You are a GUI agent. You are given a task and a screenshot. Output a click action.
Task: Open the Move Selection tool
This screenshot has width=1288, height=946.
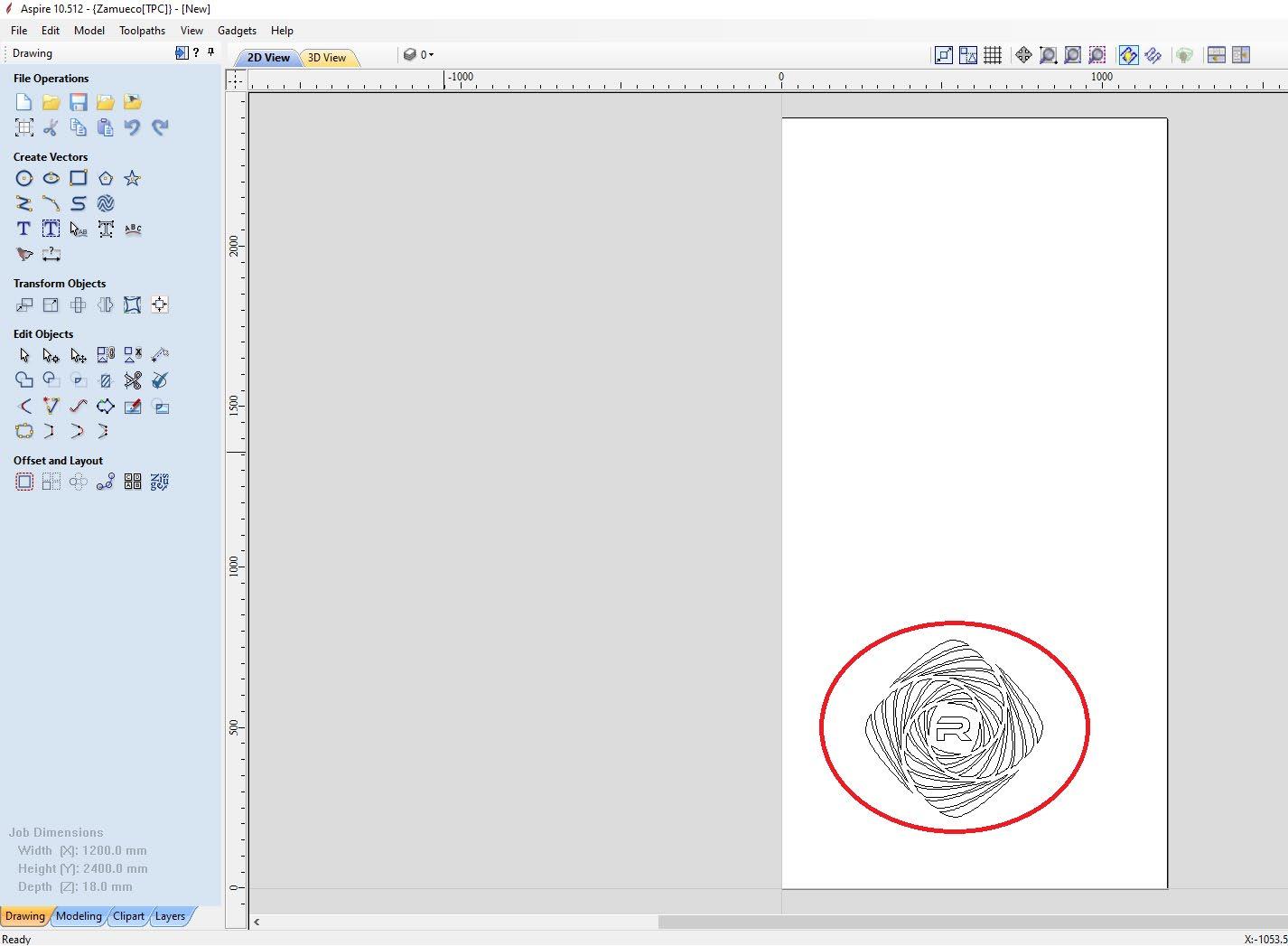pyautogui.click(x=24, y=304)
